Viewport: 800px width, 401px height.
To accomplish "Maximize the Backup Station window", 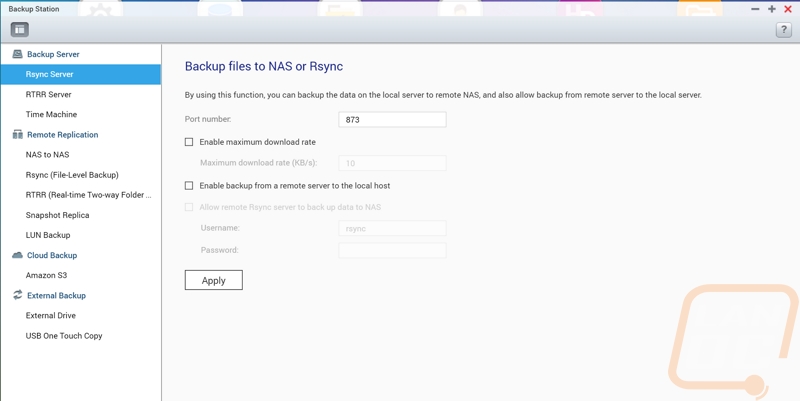I will [771, 9].
